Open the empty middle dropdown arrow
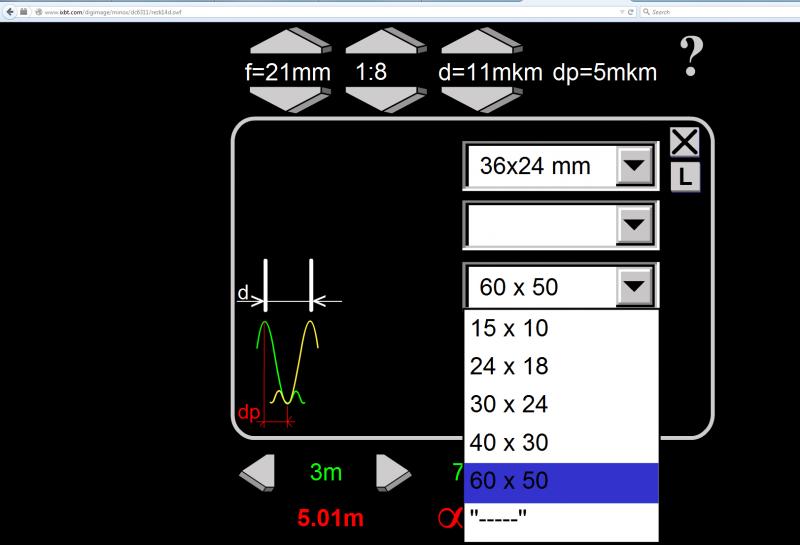800x545 pixels. click(635, 225)
